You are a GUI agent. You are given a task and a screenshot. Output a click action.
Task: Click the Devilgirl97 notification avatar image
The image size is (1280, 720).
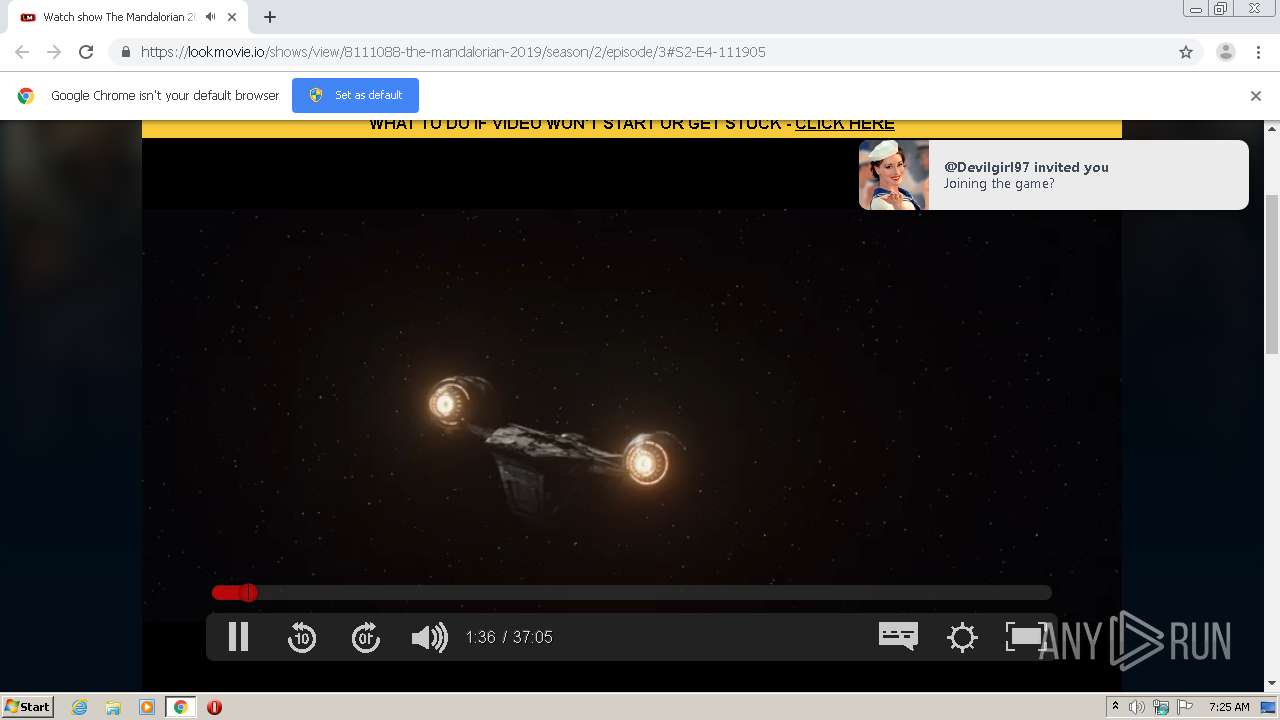tap(894, 175)
